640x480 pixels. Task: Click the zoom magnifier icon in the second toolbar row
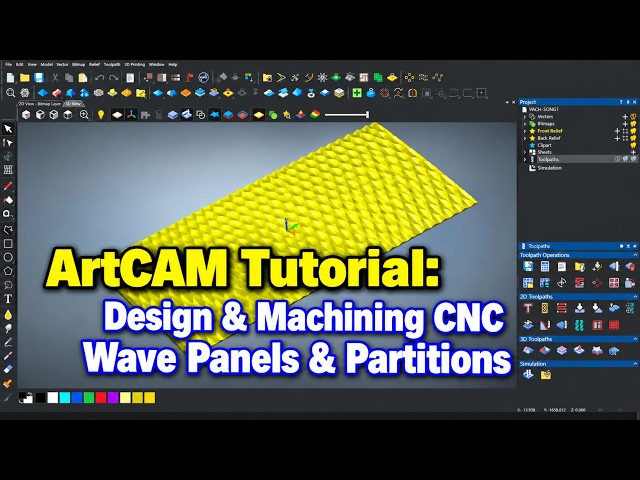tap(10, 93)
